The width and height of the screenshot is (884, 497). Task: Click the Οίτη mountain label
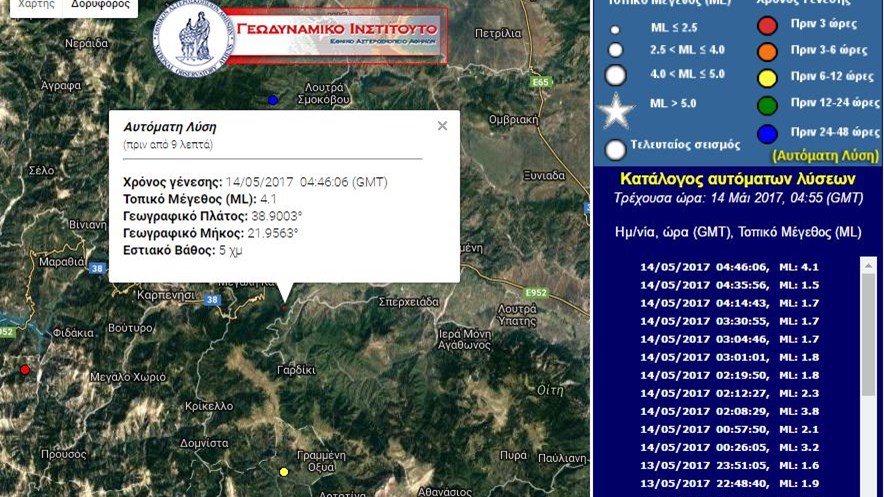(x=550, y=390)
